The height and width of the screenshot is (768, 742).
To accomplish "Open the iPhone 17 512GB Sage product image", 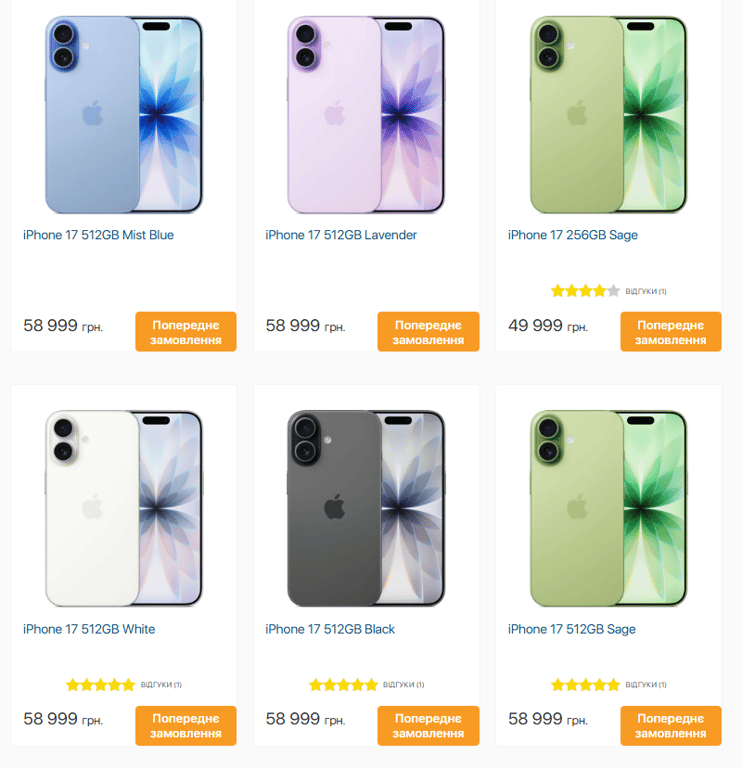I will [608, 508].
